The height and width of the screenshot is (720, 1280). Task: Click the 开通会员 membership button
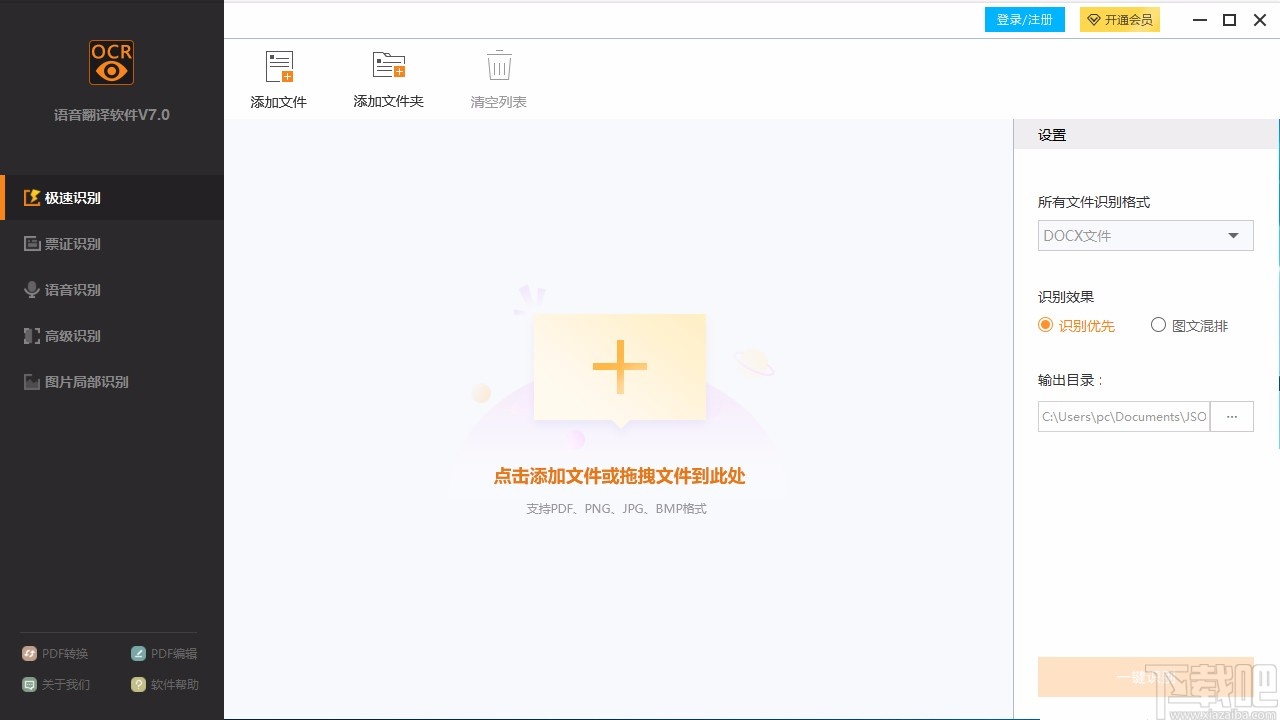click(x=1120, y=19)
